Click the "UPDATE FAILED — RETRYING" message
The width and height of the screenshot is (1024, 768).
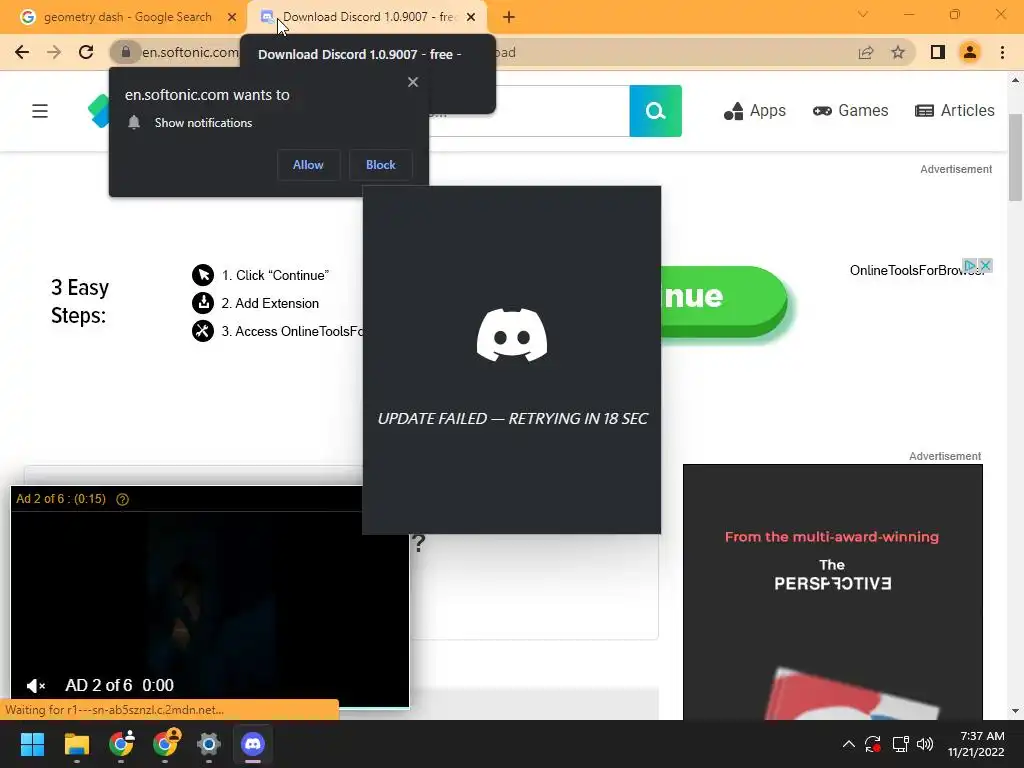coord(513,419)
